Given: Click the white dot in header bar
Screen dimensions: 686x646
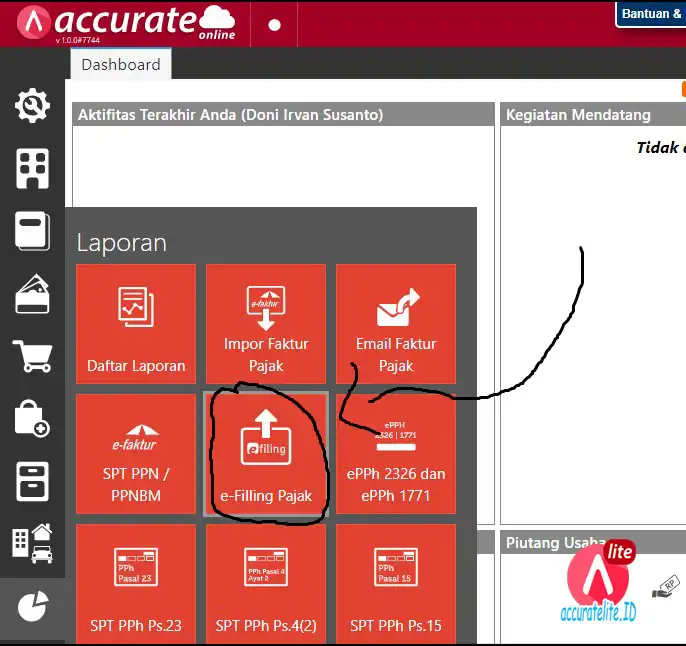Looking at the screenshot, I should [x=274, y=25].
